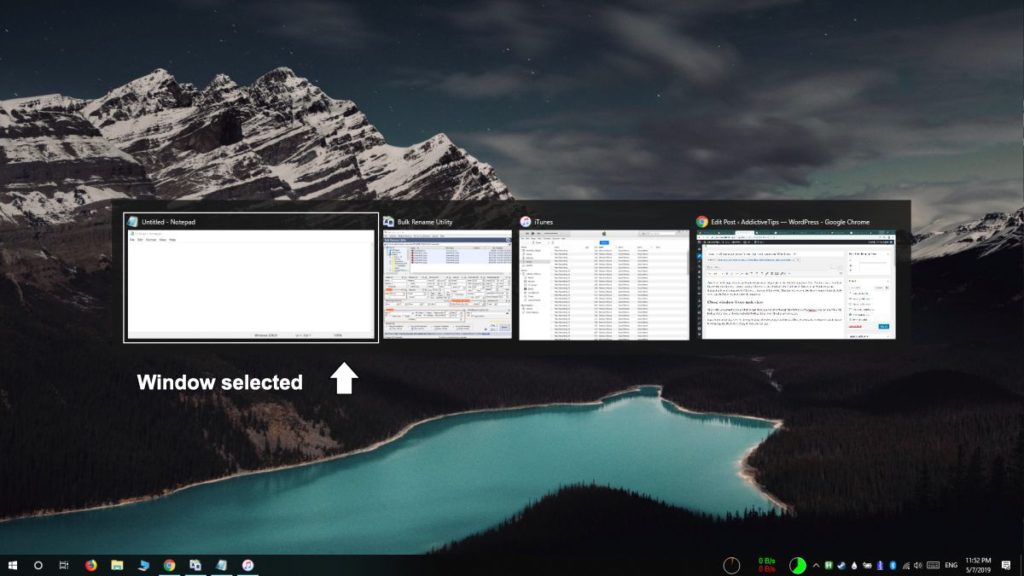Select the Untitled - Notepad window thumbnail
Viewport: 1024px width, 576px height.
(248, 283)
